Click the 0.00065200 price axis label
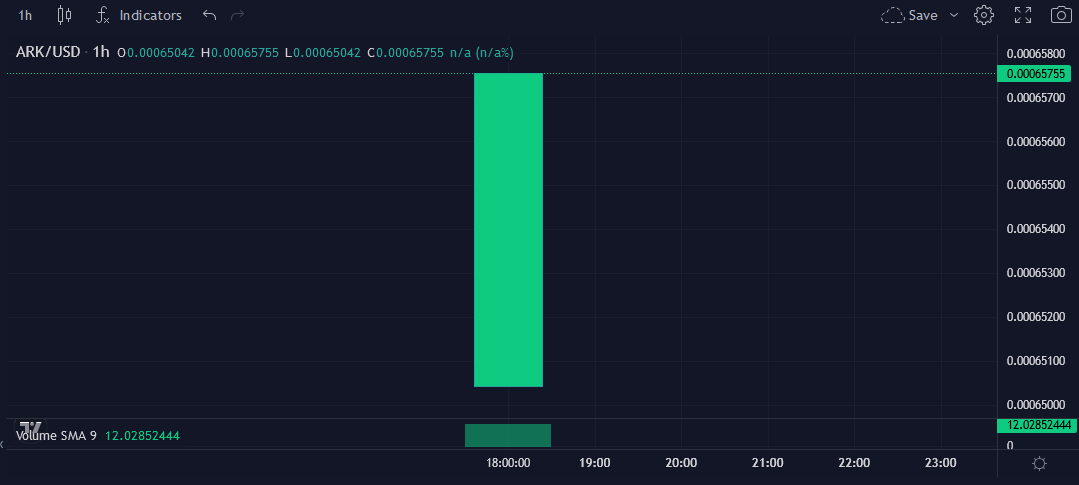This screenshot has width=1079, height=485. (x=1036, y=317)
